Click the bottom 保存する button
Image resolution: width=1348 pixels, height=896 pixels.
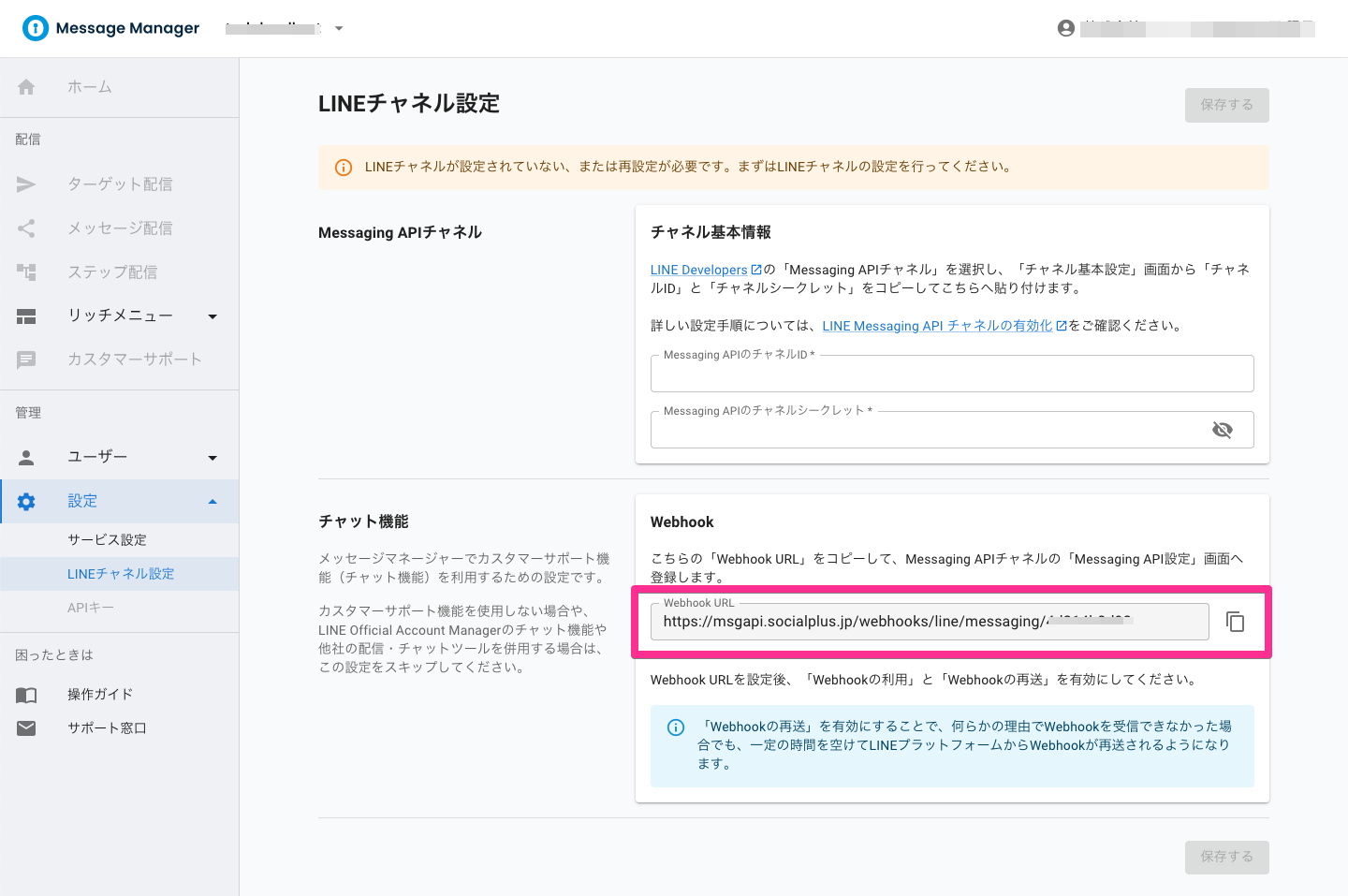1226,857
